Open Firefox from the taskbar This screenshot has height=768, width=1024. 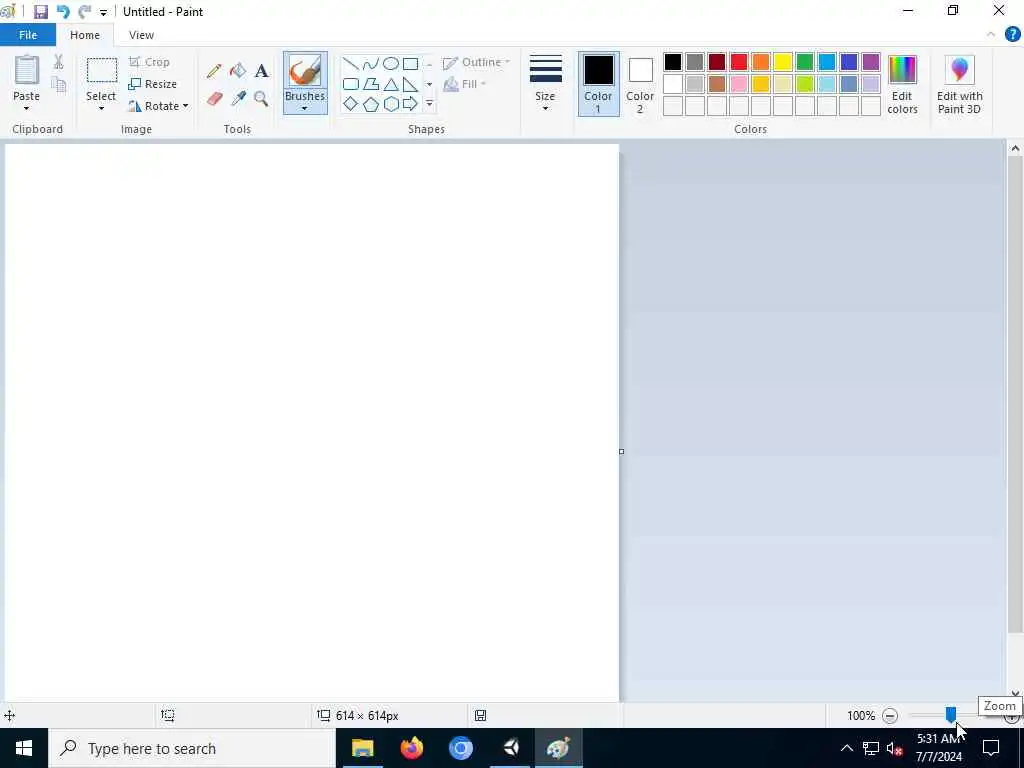pyautogui.click(x=411, y=748)
